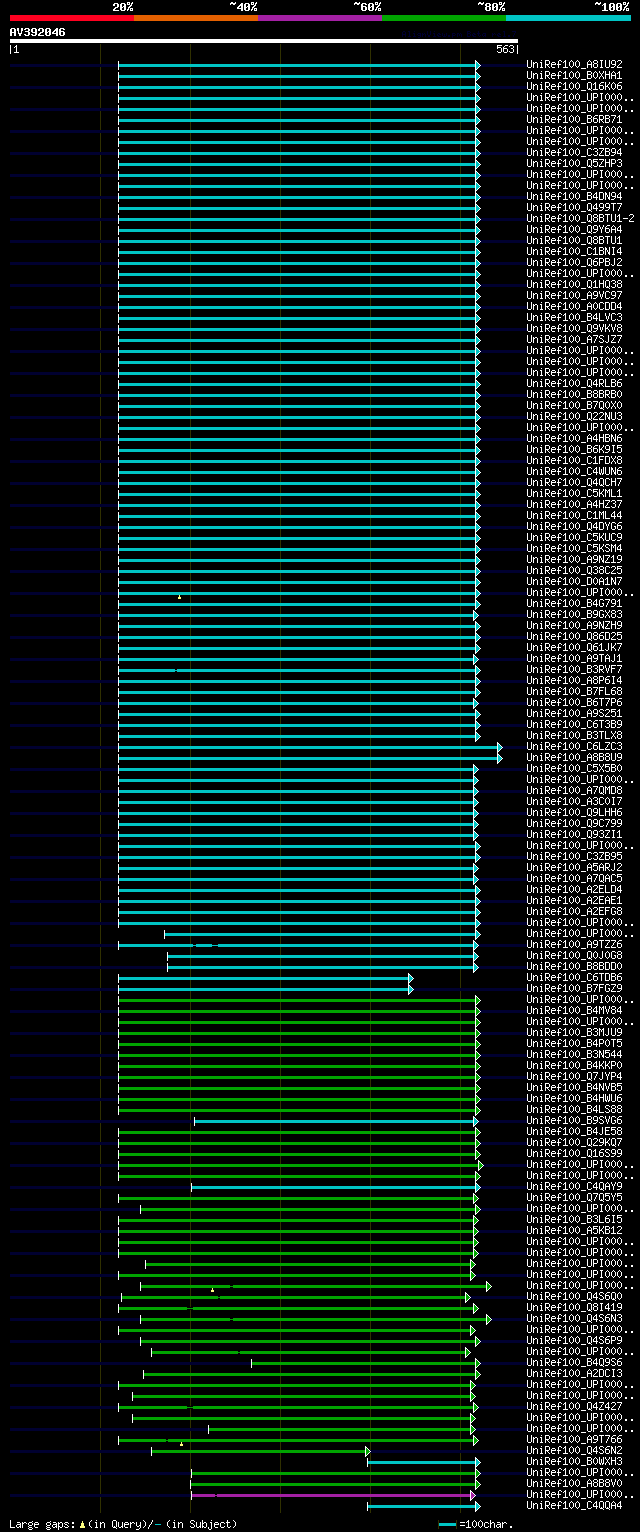This screenshot has height=1532, width=640.
Task: Select hit label UniRef100_Q1HQ38
Action: 574,284
